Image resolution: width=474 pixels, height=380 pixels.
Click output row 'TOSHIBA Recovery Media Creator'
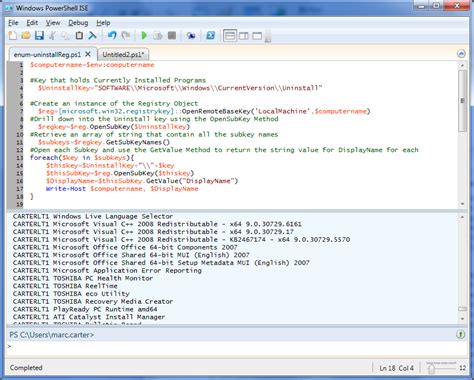[93, 301]
